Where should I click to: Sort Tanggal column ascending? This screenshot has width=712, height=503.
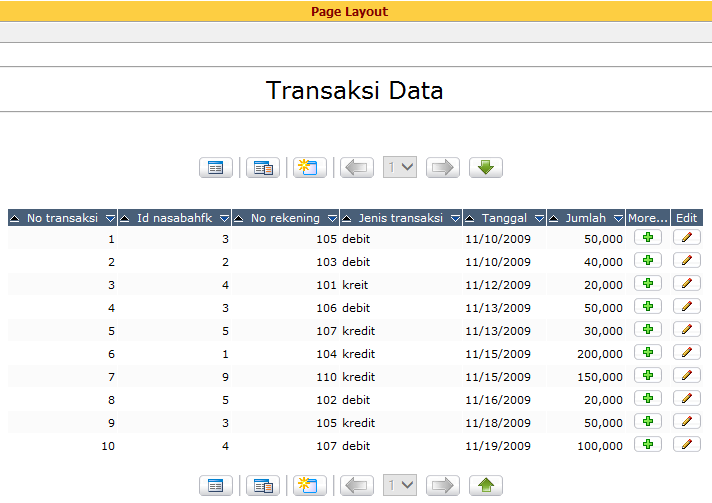point(470,218)
